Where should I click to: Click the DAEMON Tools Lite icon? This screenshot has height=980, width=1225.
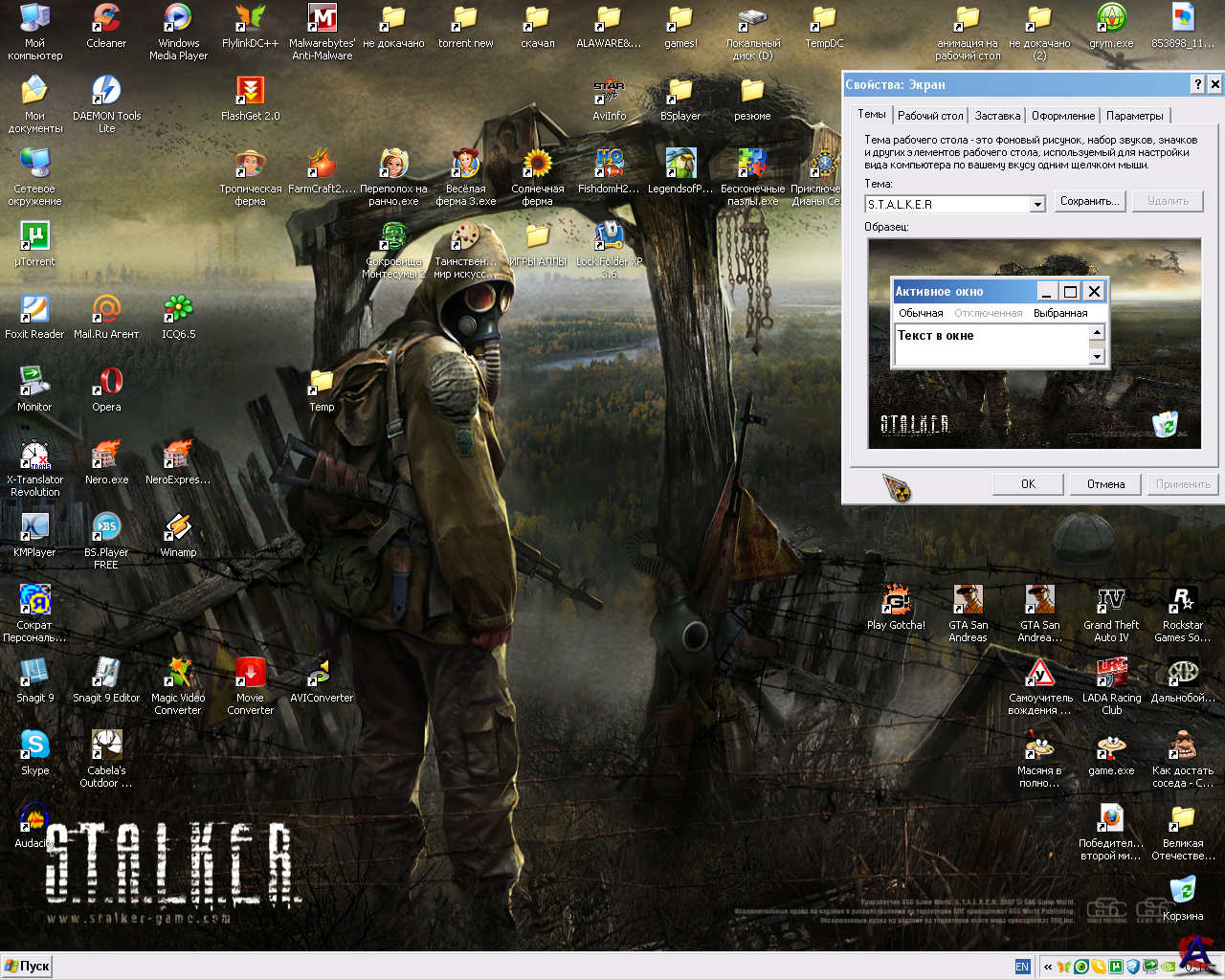(x=106, y=92)
